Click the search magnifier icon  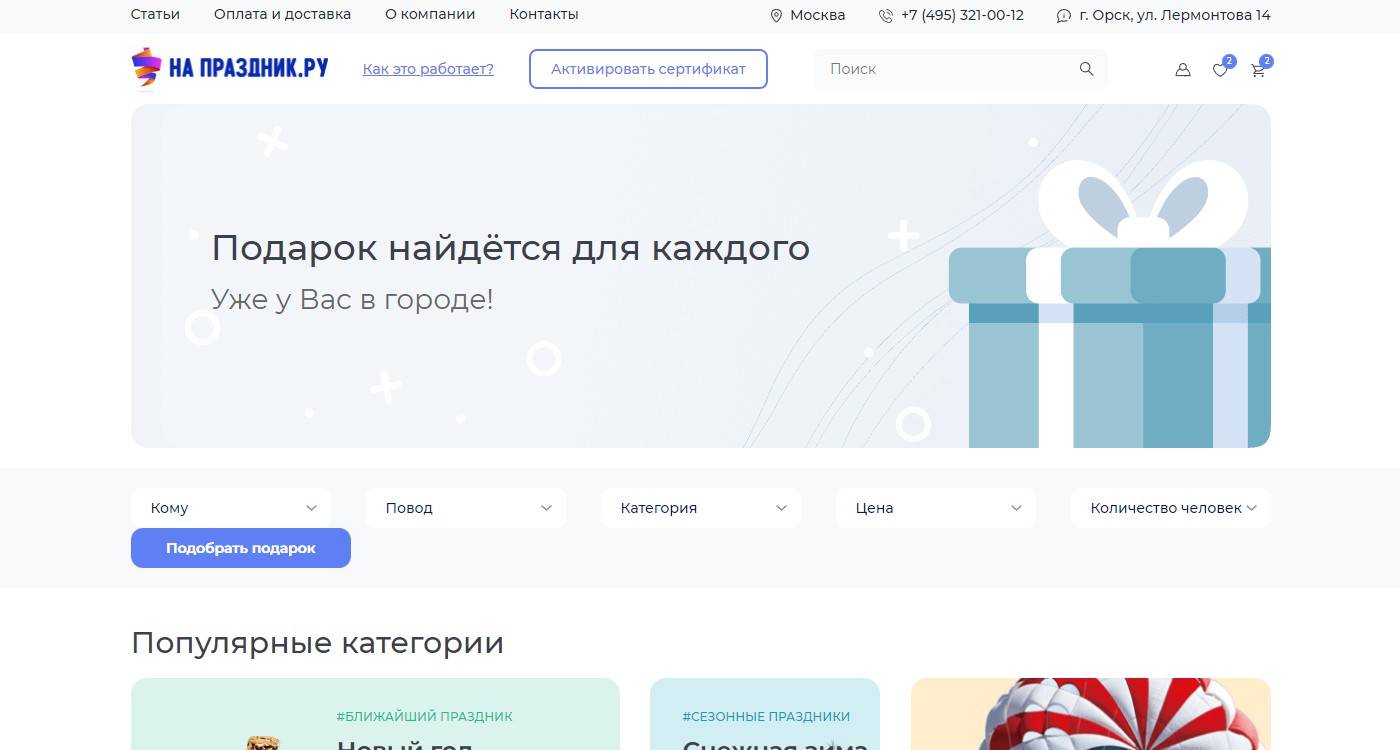click(1087, 69)
